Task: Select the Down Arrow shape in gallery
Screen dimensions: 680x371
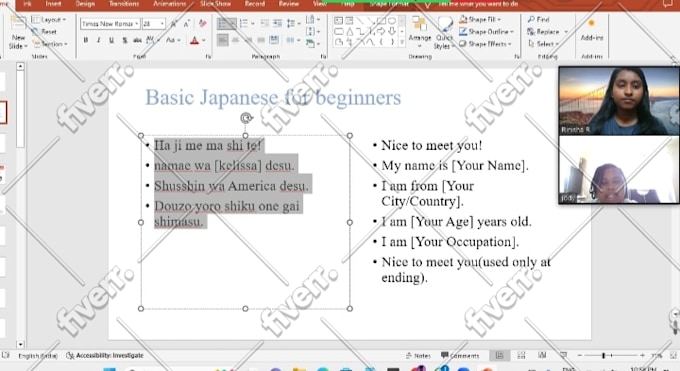Action: coord(392,31)
